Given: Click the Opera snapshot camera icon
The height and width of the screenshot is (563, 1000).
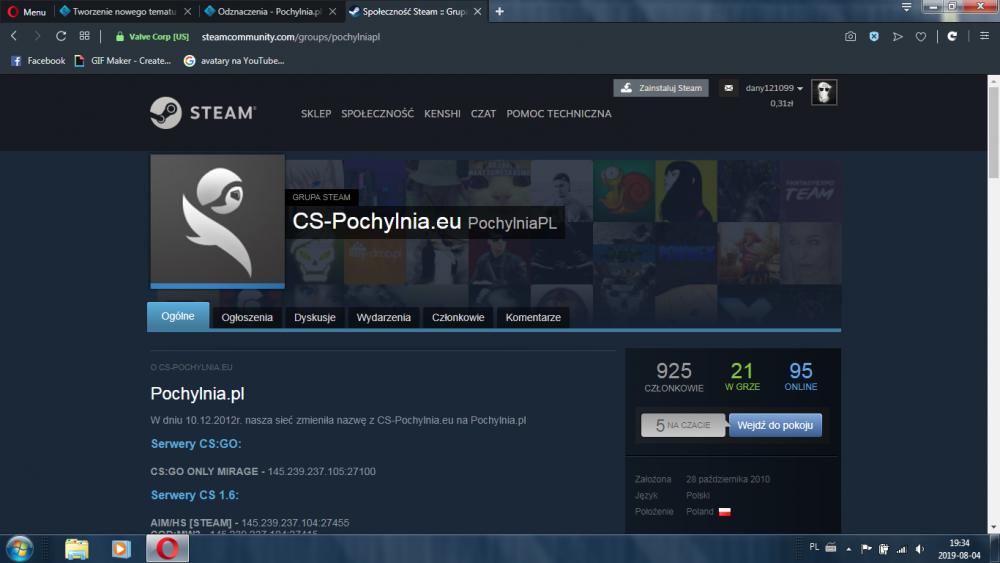Looking at the screenshot, I should pyautogui.click(x=850, y=36).
